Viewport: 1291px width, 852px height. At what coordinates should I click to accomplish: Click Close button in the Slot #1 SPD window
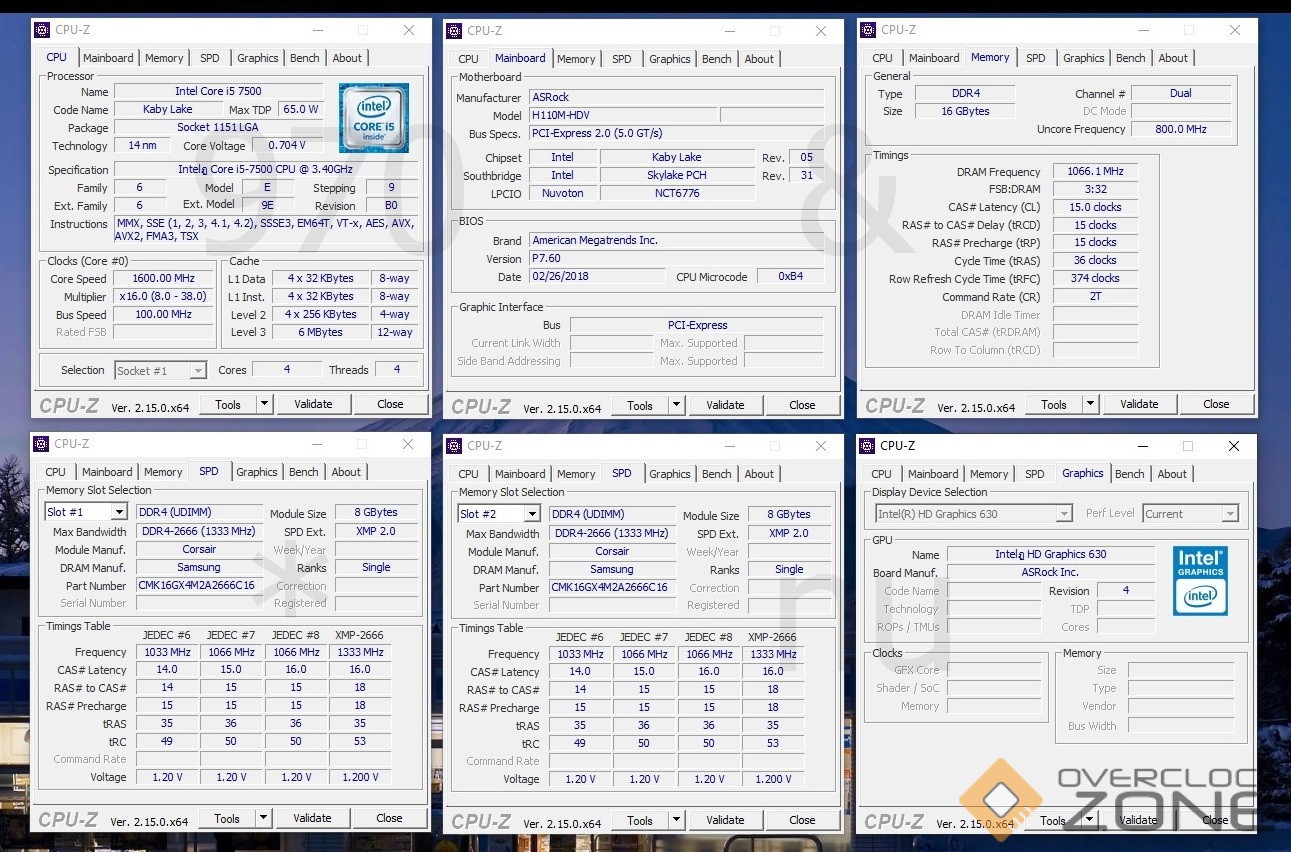pyautogui.click(x=389, y=818)
